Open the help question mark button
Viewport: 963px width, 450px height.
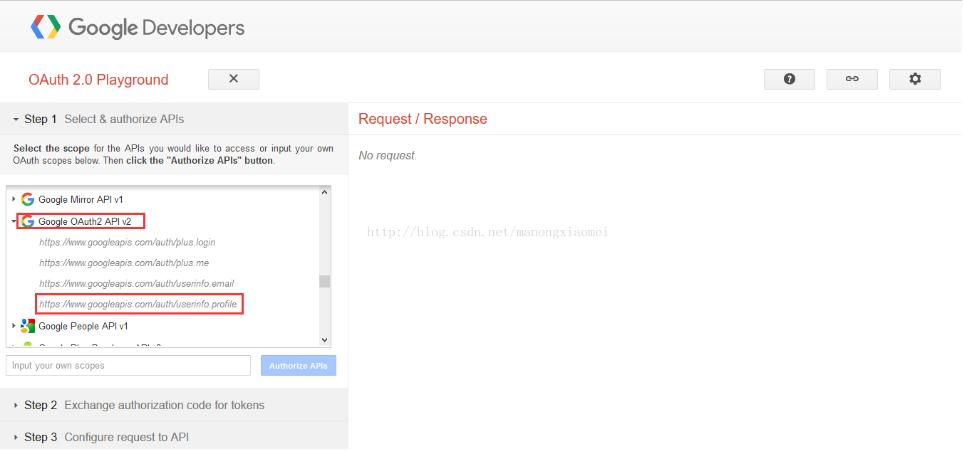click(x=789, y=79)
